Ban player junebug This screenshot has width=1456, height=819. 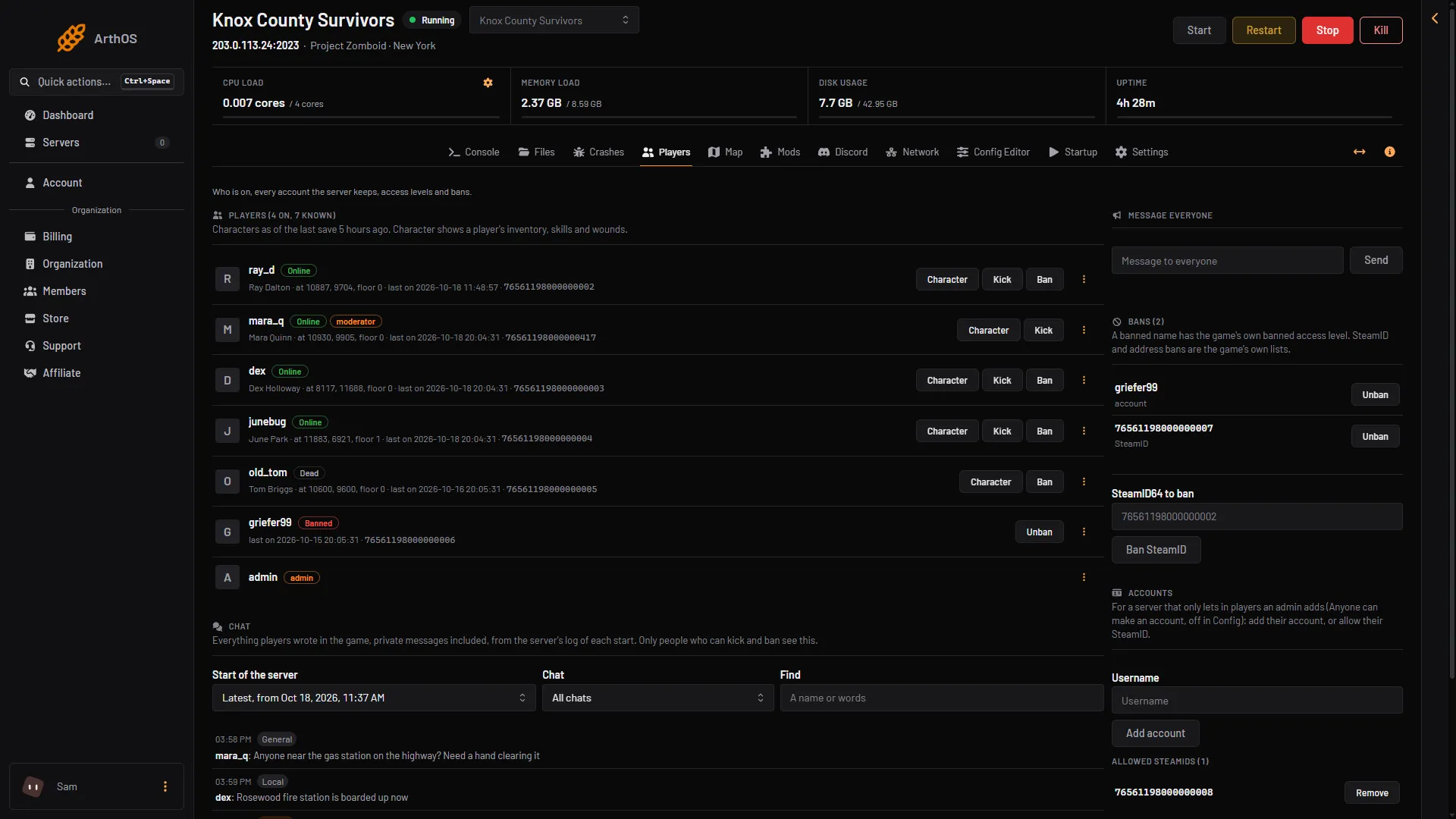(x=1044, y=431)
